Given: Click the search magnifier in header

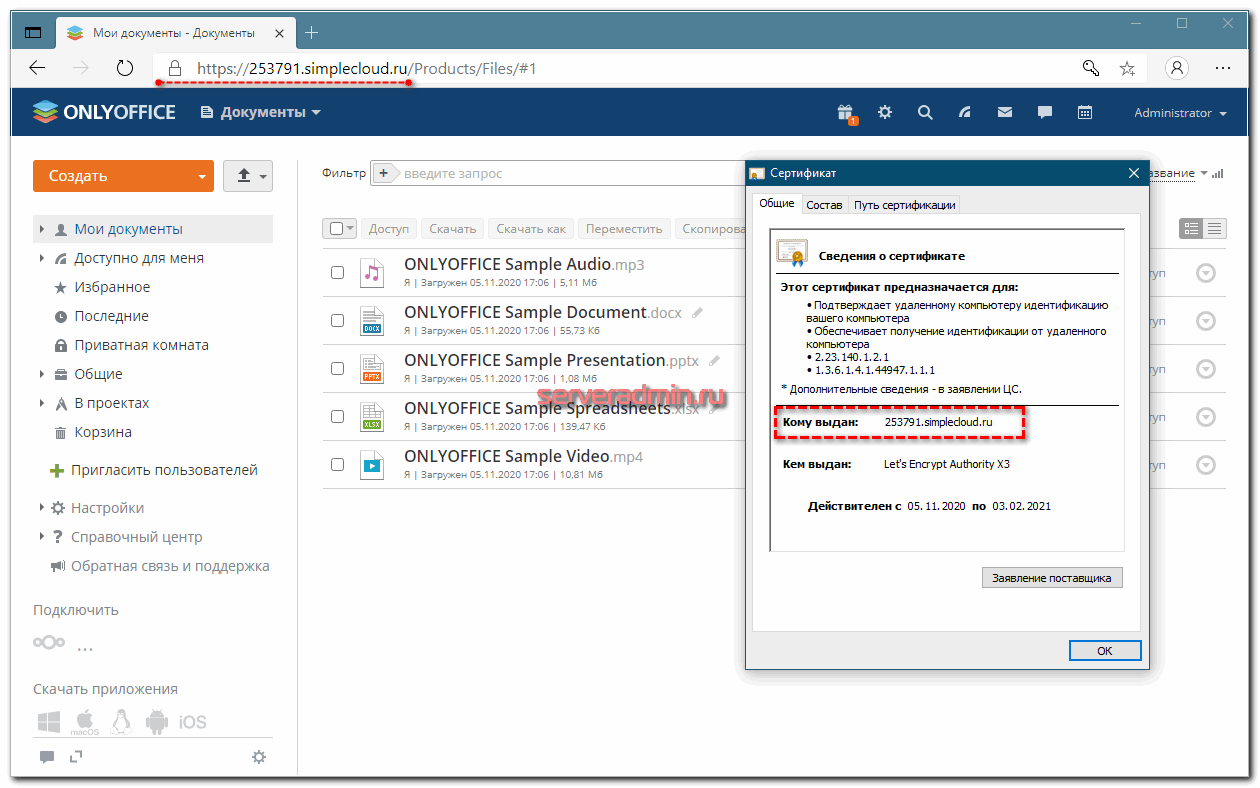Looking at the screenshot, I should click(x=925, y=112).
